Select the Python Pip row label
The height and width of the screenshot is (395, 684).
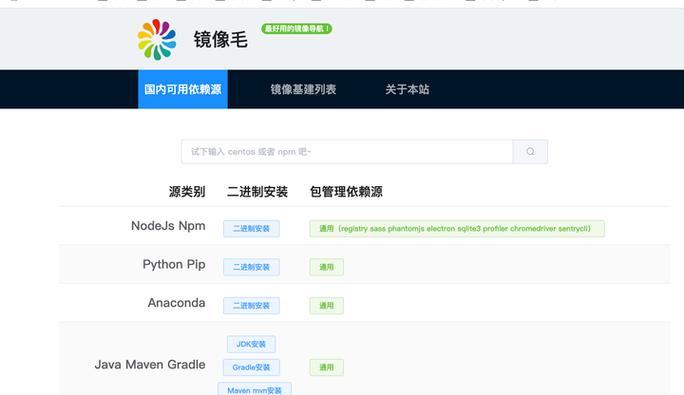tap(174, 264)
